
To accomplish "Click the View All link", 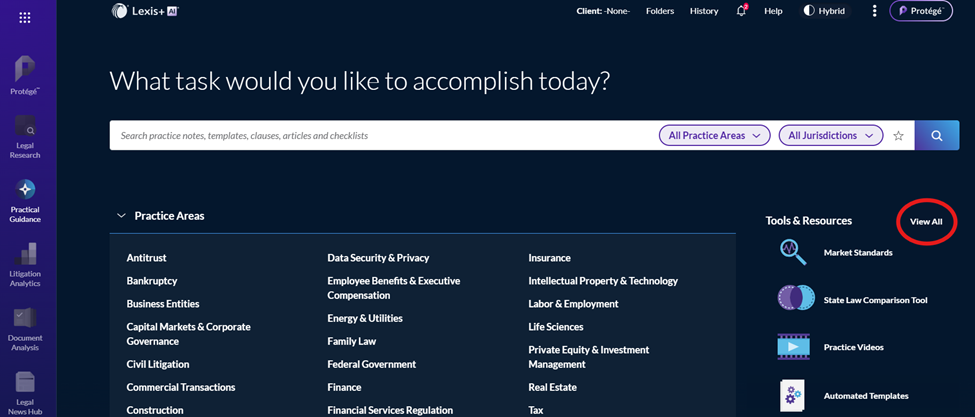I will click(x=926, y=221).
